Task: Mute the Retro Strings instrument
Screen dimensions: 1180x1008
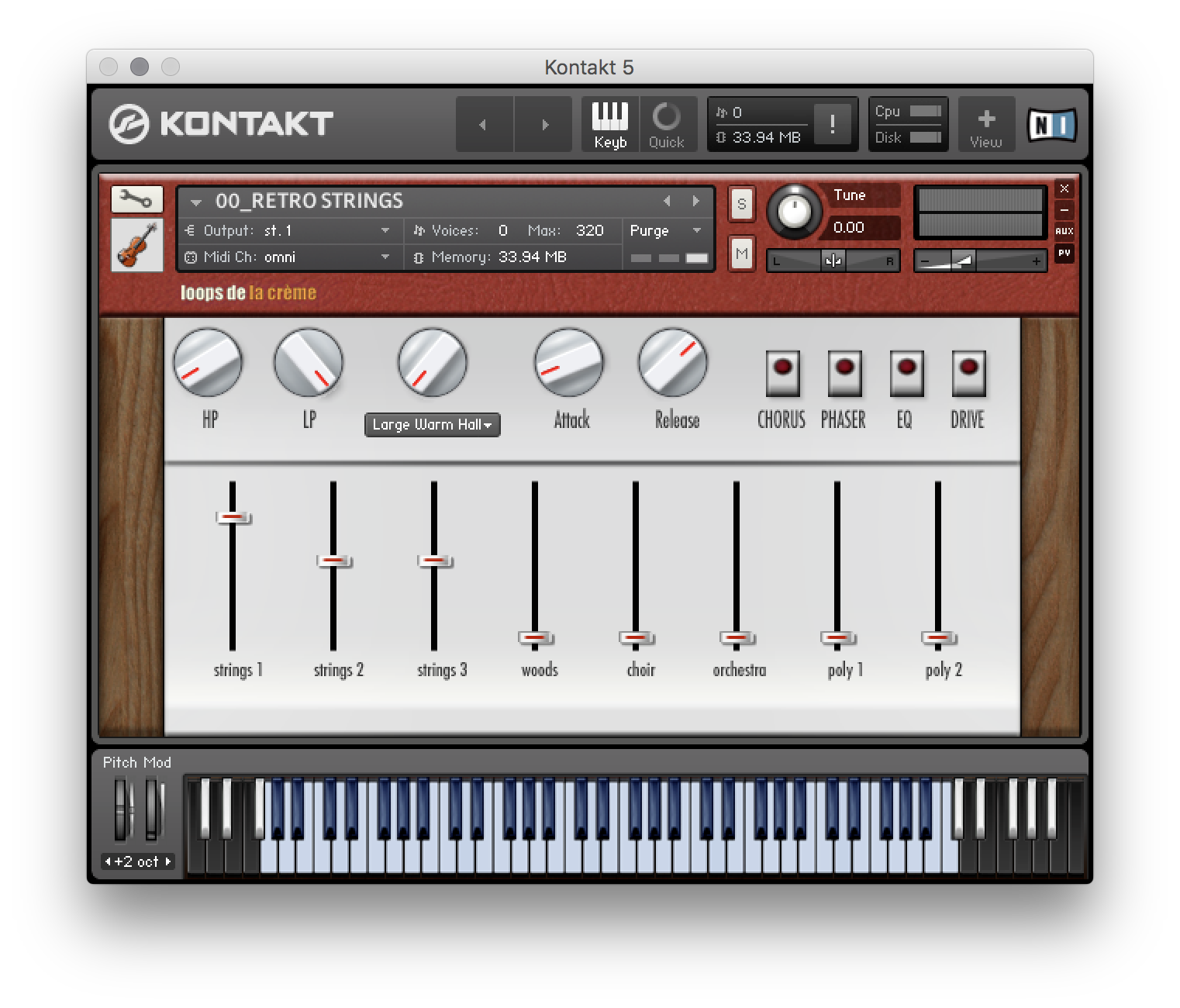Action: [x=742, y=254]
